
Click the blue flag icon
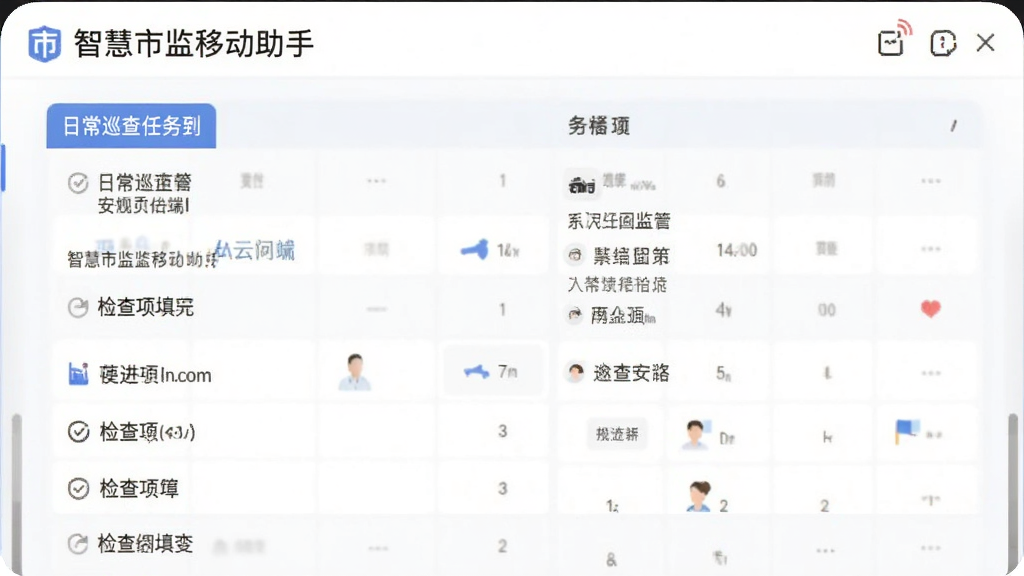pos(906,432)
